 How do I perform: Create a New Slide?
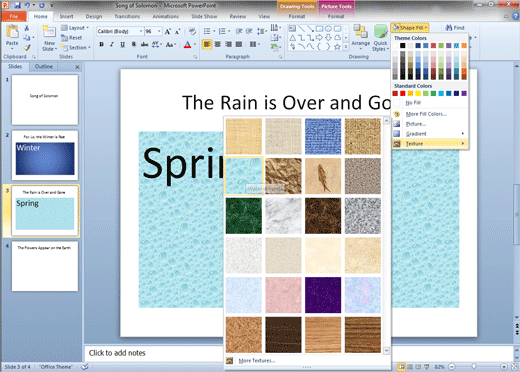pyautogui.click(x=49, y=38)
